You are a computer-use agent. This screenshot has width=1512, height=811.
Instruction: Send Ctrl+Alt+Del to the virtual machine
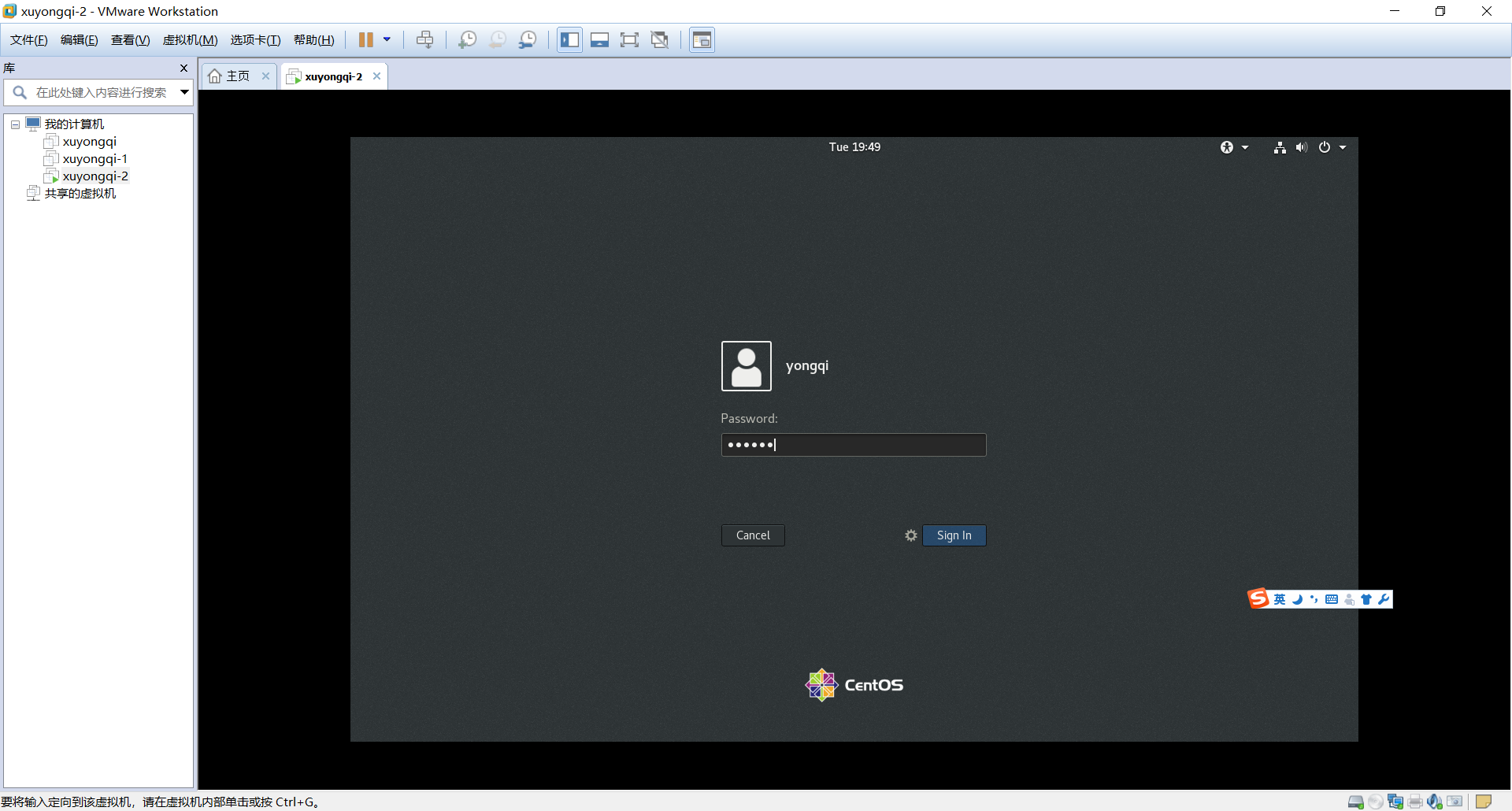[425, 40]
